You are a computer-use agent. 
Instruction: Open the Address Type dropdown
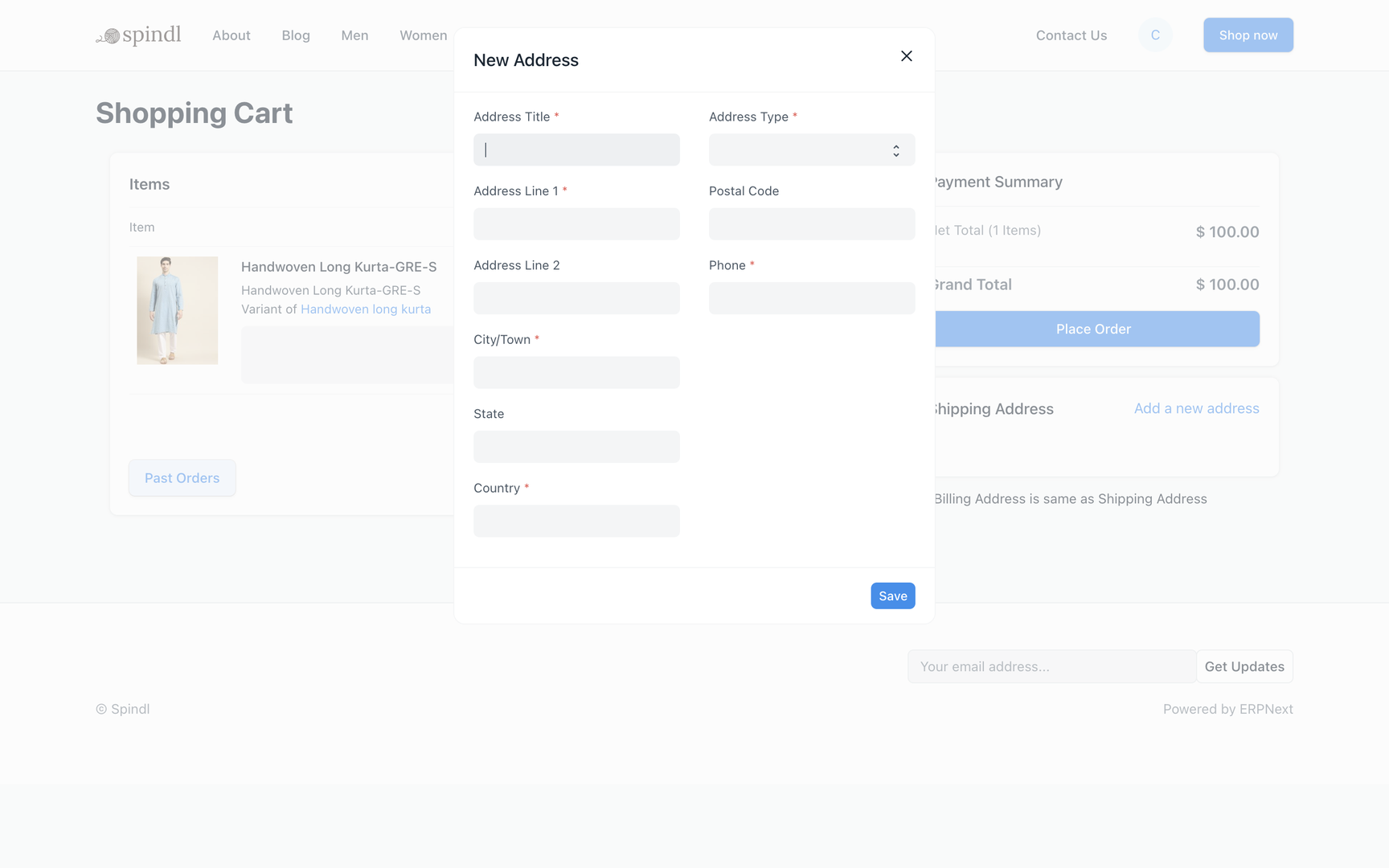click(x=811, y=150)
